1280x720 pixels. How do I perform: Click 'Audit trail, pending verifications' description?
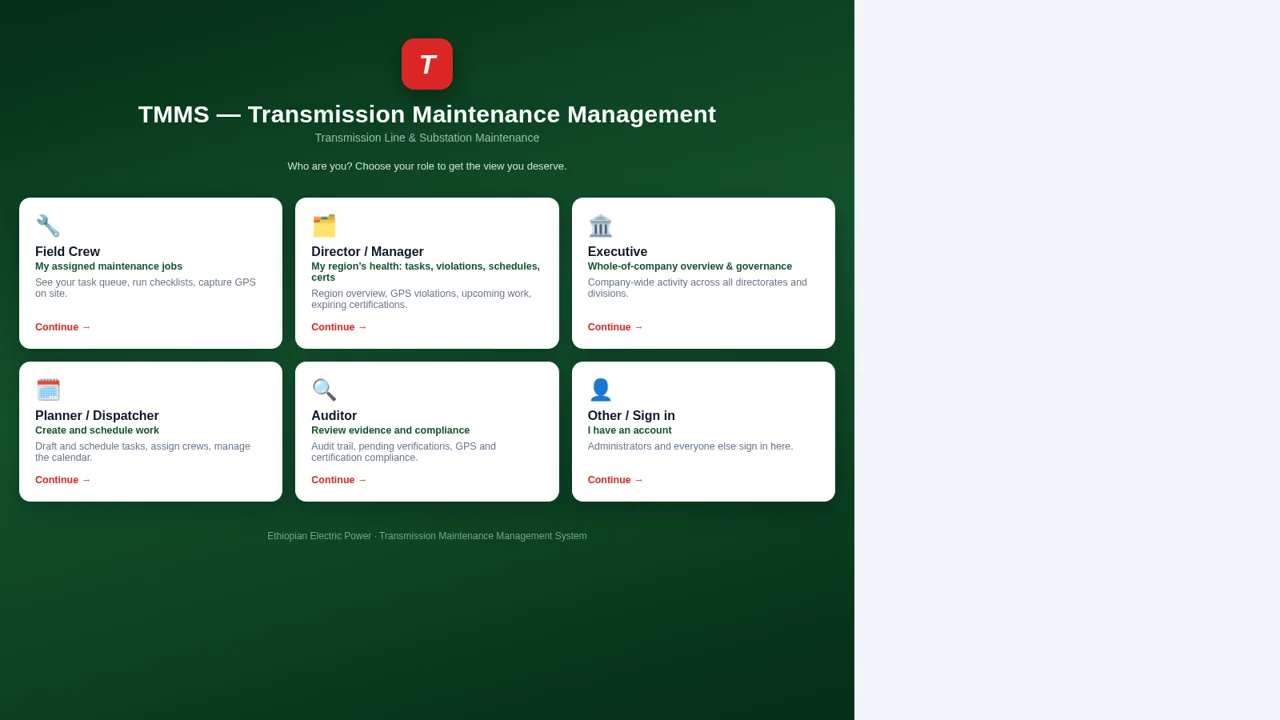[x=404, y=452]
